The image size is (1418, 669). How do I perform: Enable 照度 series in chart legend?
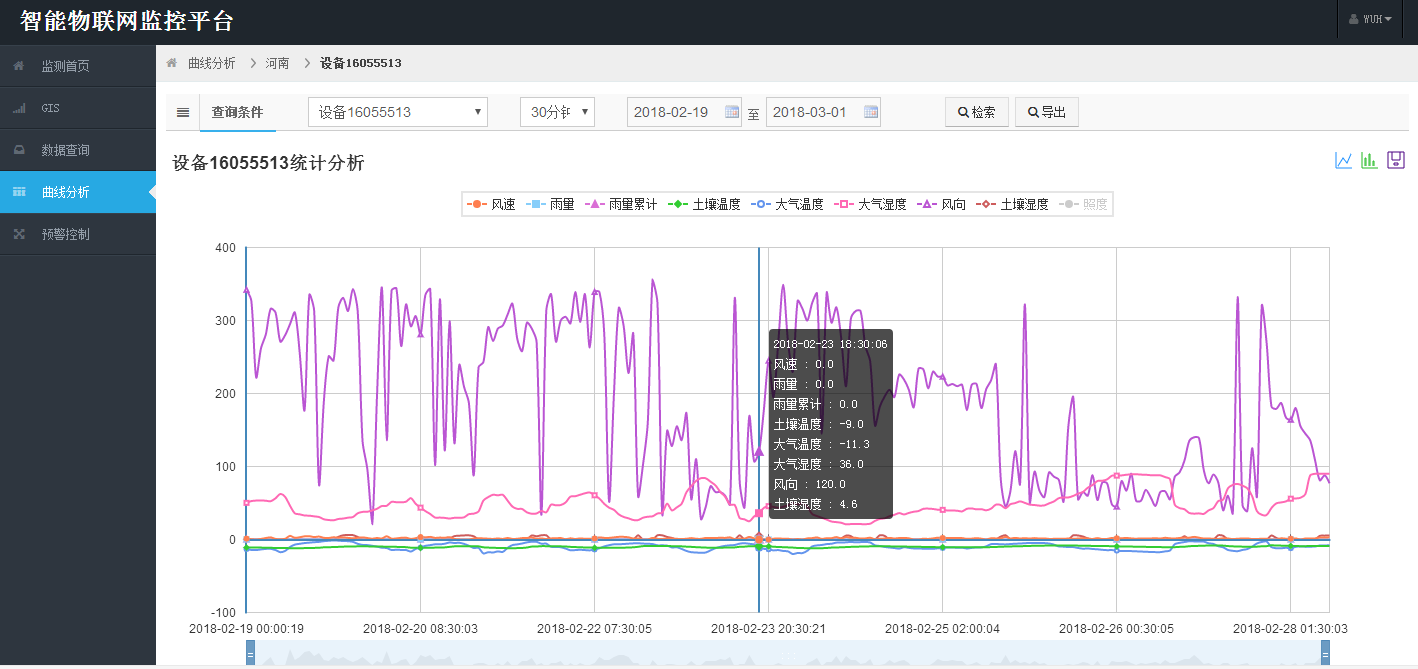pyautogui.click(x=1084, y=204)
